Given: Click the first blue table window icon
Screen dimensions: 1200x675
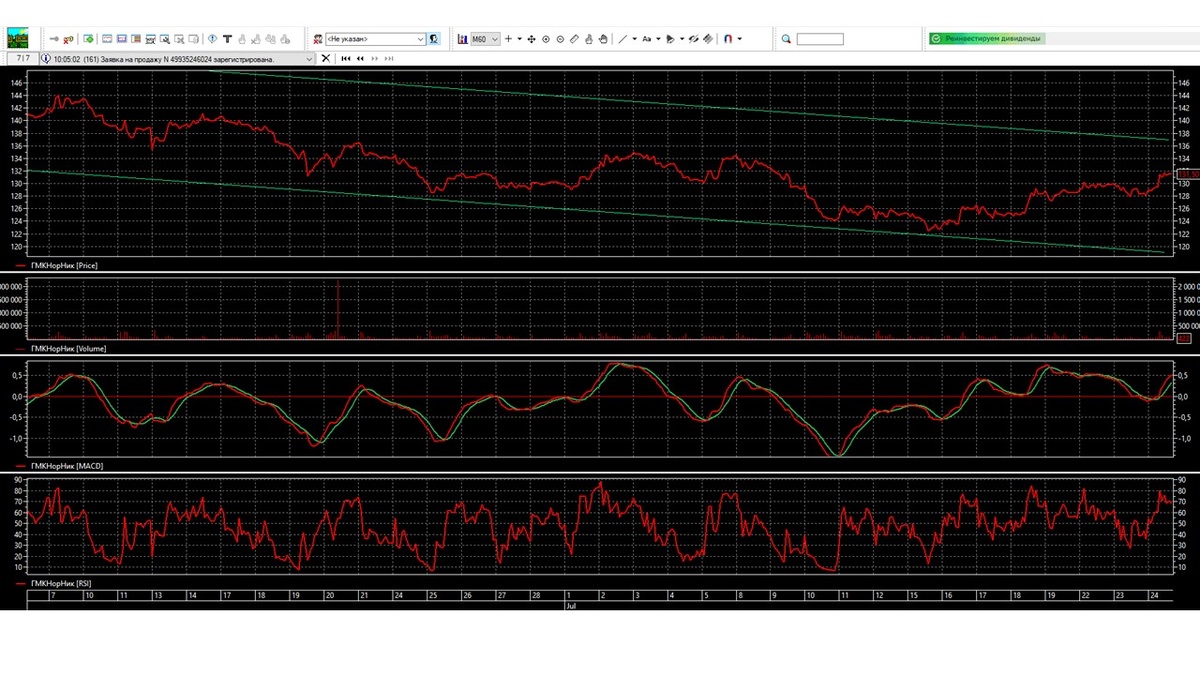Looking at the screenshot, I should (x=107, y=39).
